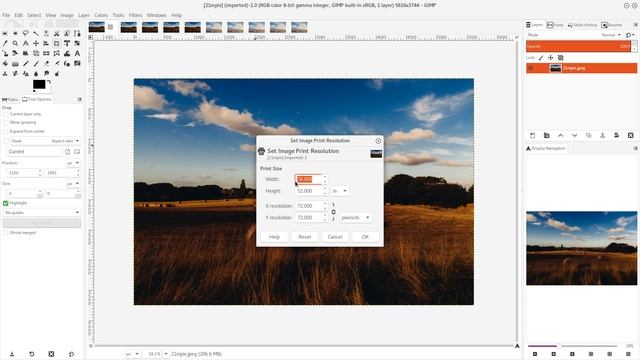The width and height of the screenshot is (640, 360).
Task: Select the Rectangle Select tool
Action: [5, 33]
